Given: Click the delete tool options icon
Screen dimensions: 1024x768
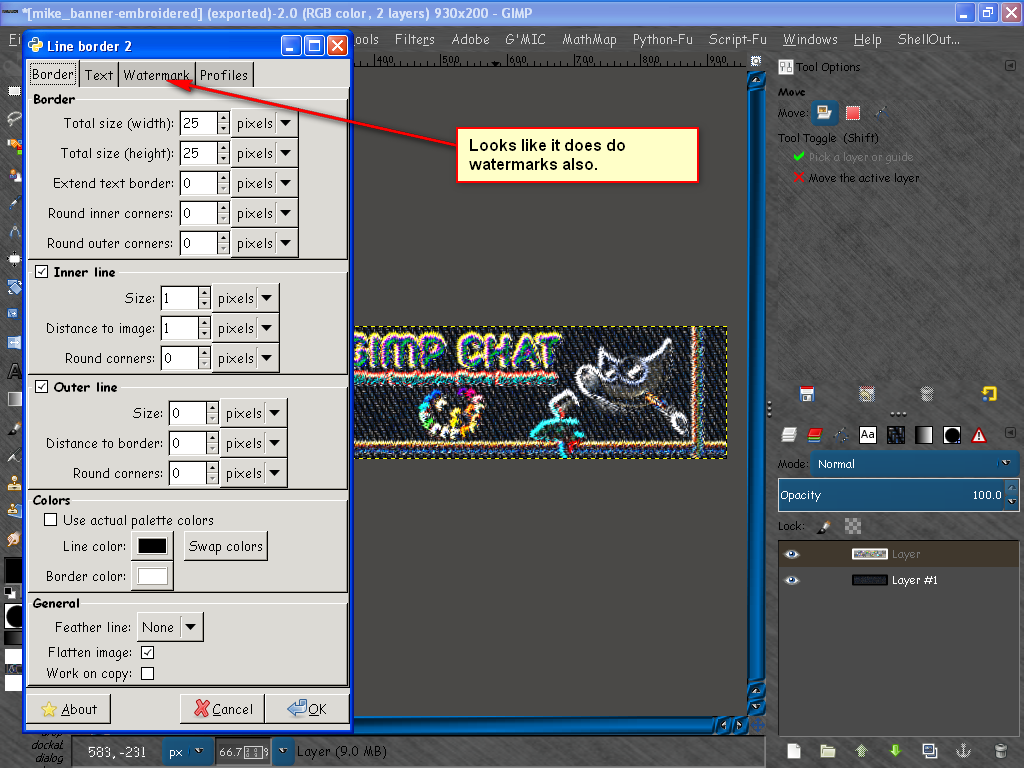Looking at the screenshot, I should 926,394.
